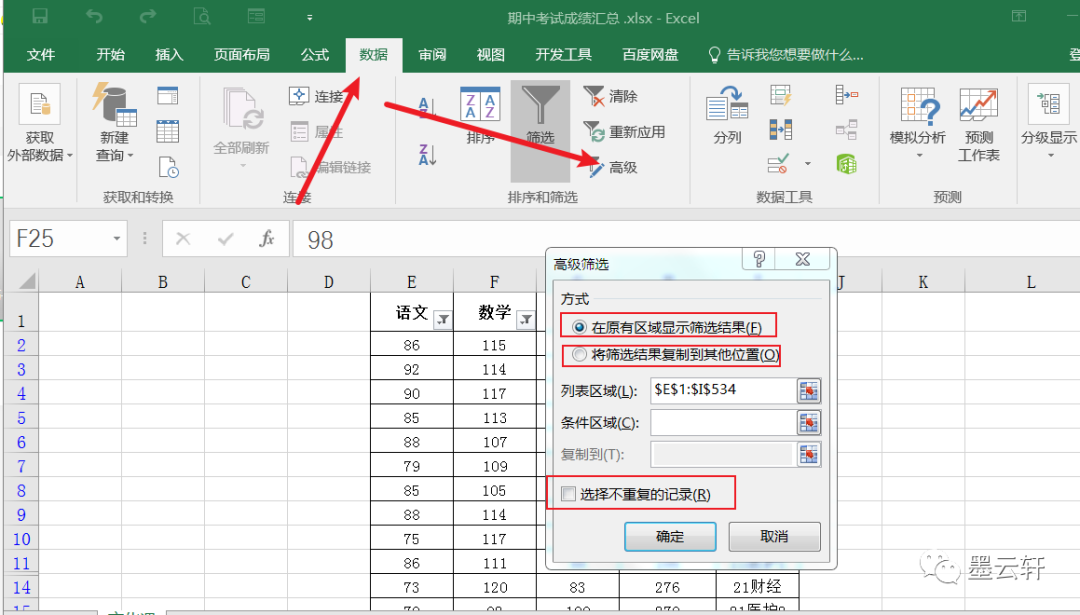Undo the last action
The height and width of the screenshot is (615, 1080).
point(94,17)
